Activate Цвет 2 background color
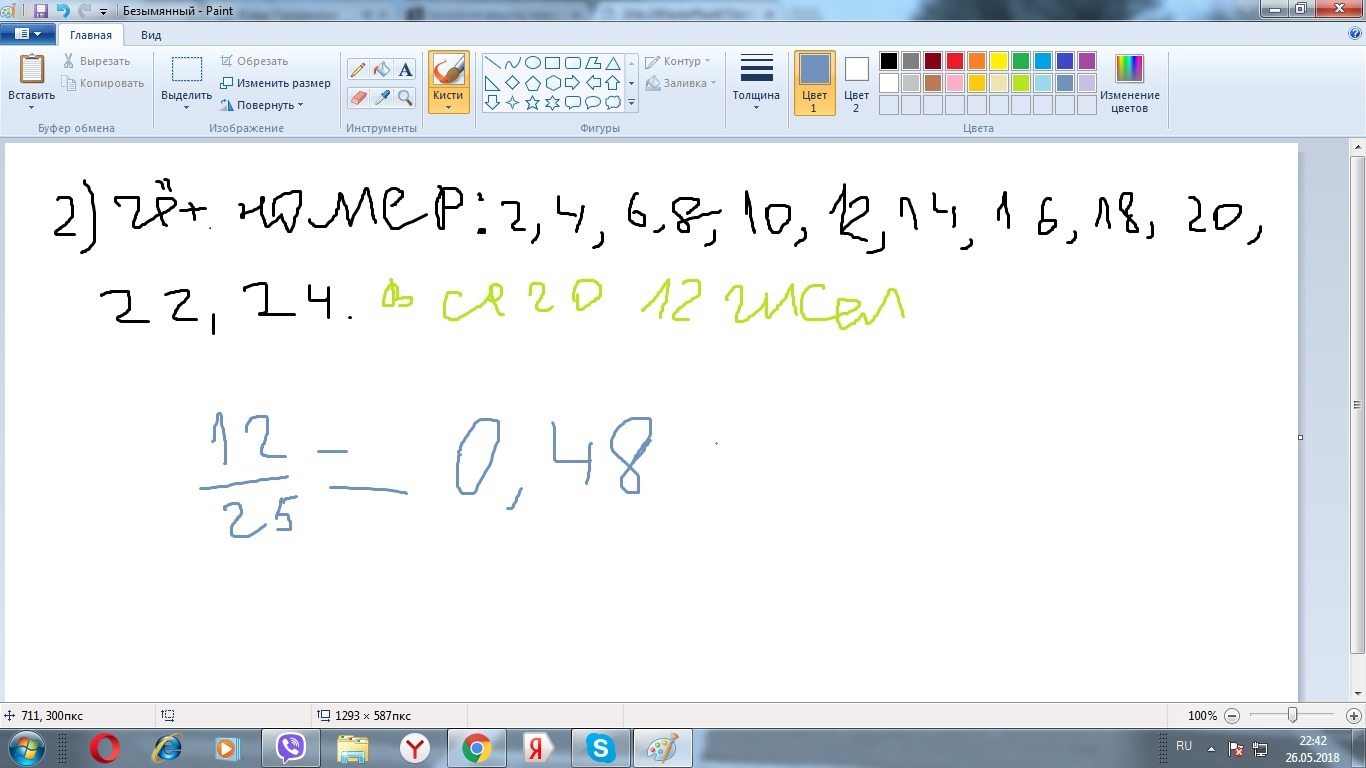 point(857,83)
